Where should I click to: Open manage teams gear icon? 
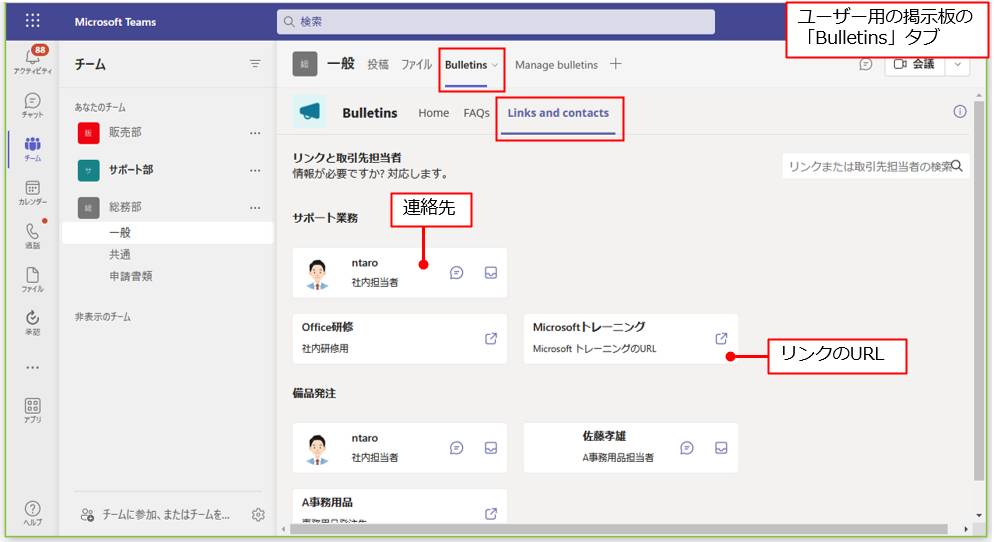258,514
